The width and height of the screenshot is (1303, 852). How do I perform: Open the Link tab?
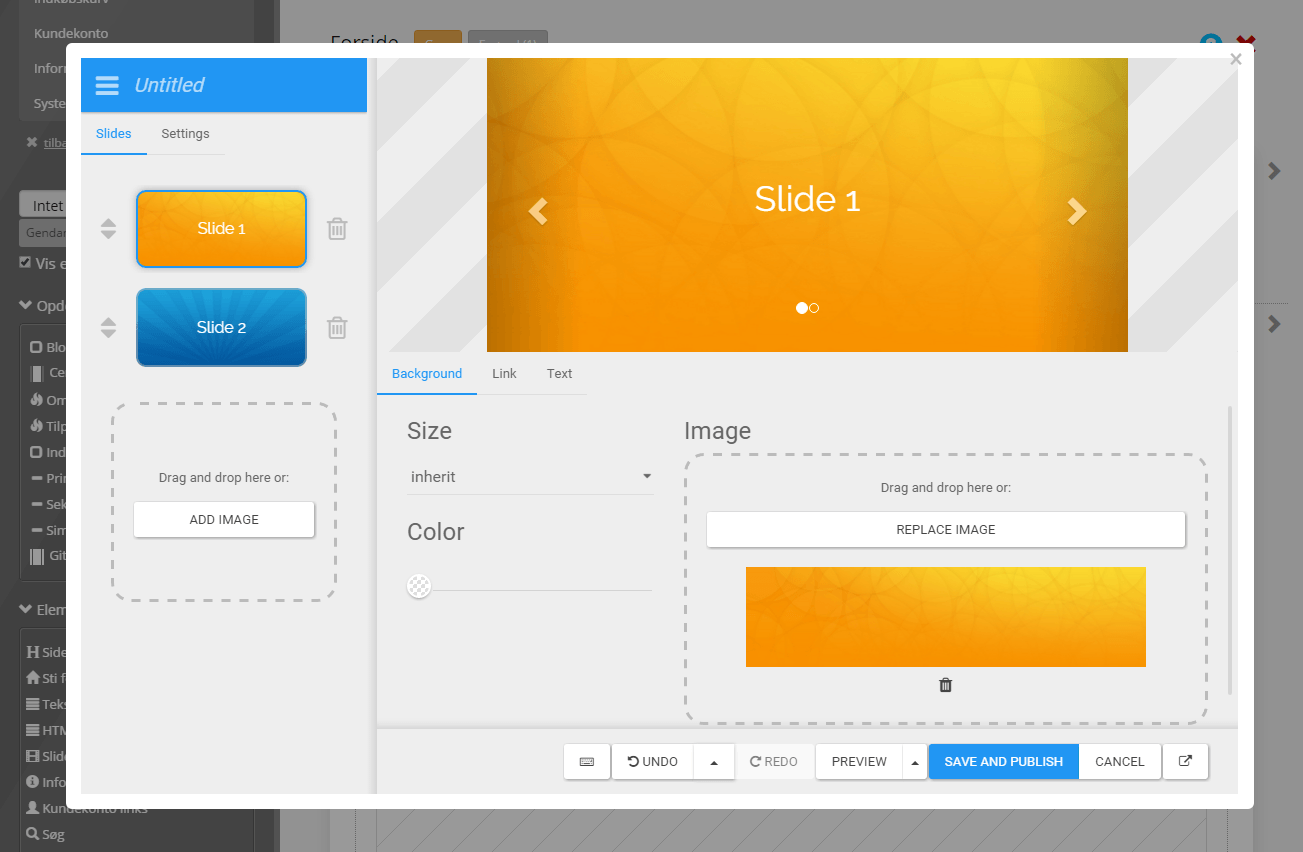[x=504, y=374]
